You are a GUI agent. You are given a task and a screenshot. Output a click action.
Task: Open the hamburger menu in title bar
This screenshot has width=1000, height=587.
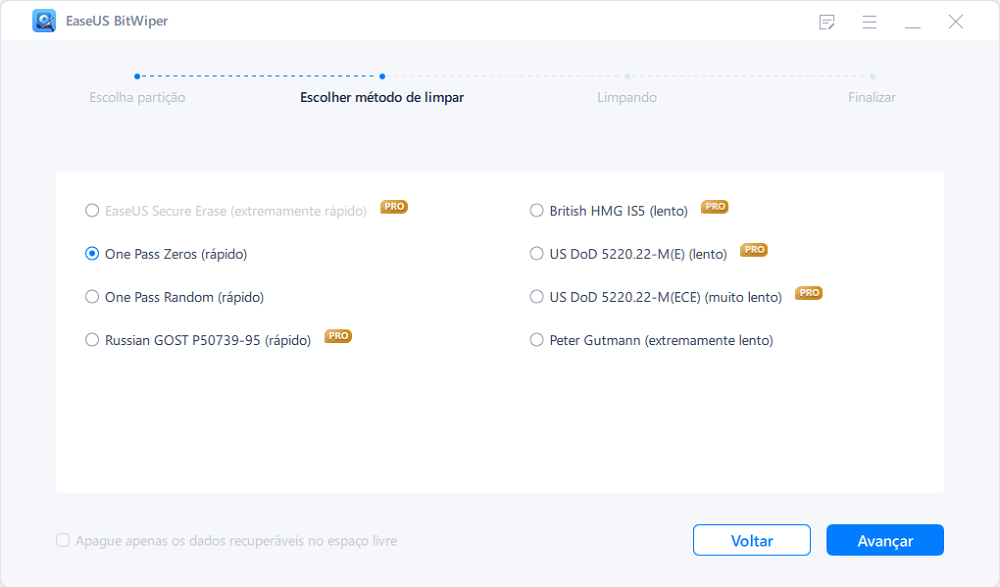coord(870,22)
